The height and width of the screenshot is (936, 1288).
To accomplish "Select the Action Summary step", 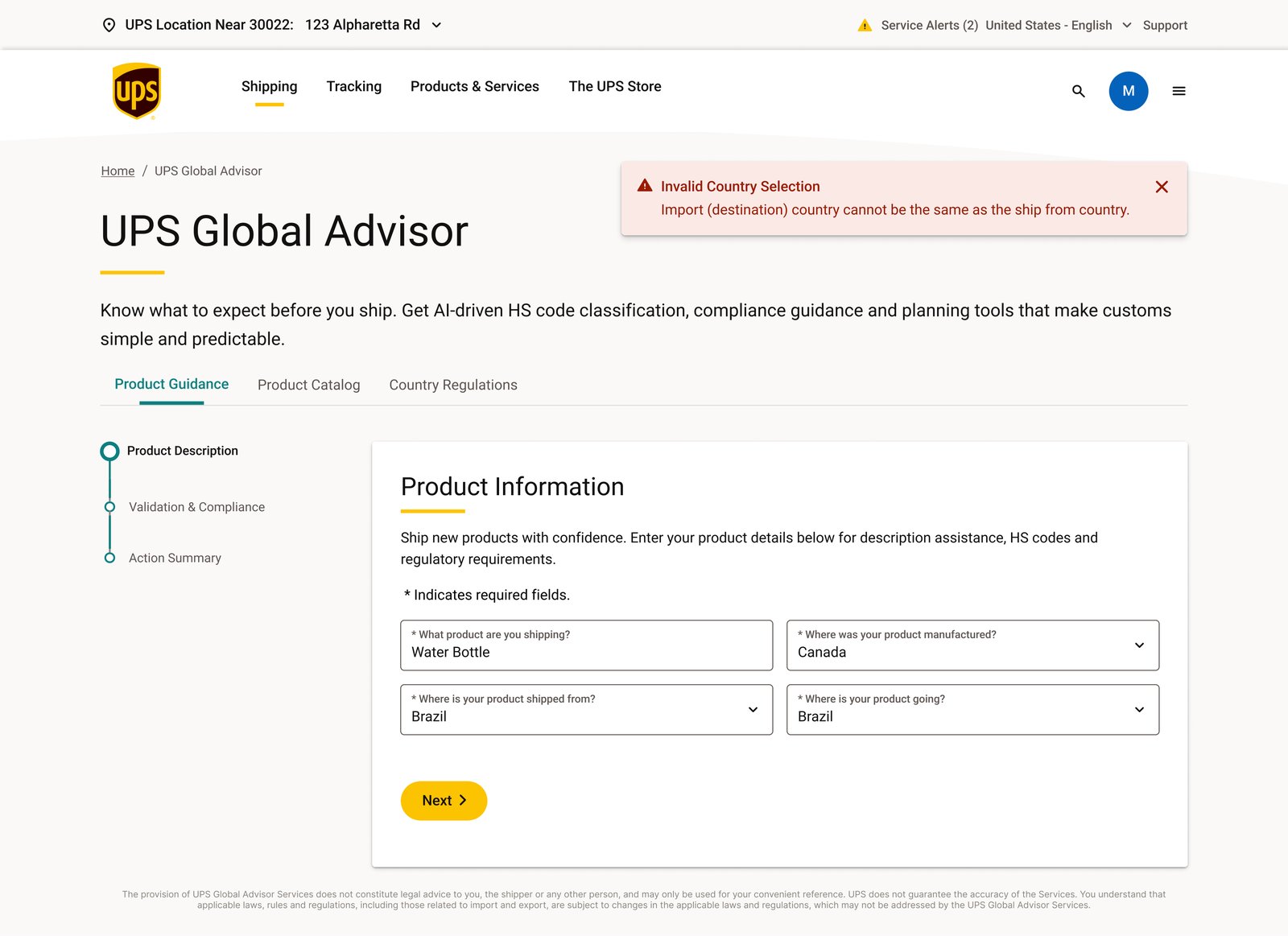I will (x=175, y=558).
